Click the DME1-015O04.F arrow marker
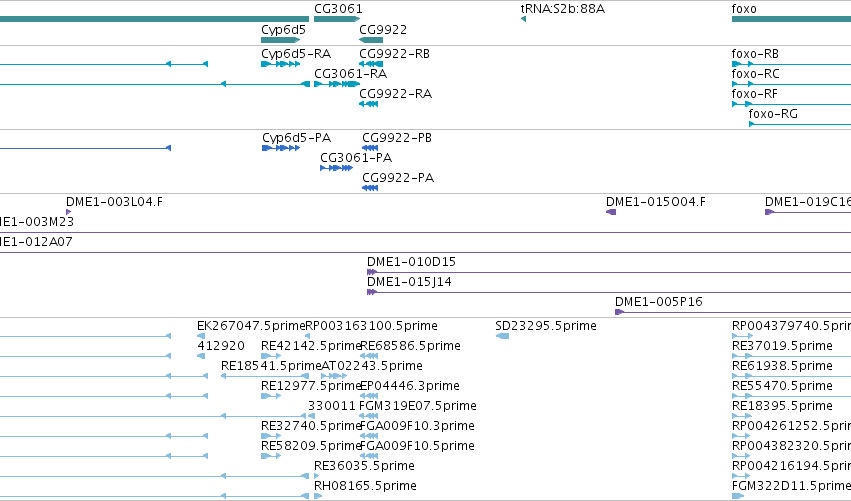This screenshot has height=501, width=851. point(611,212)
